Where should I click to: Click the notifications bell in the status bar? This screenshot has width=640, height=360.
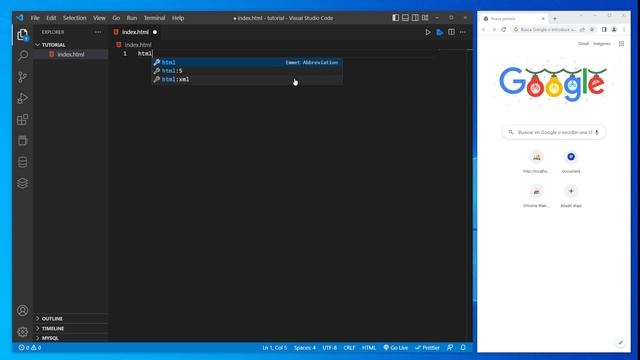pyautogui.click(x=463, y=348)
